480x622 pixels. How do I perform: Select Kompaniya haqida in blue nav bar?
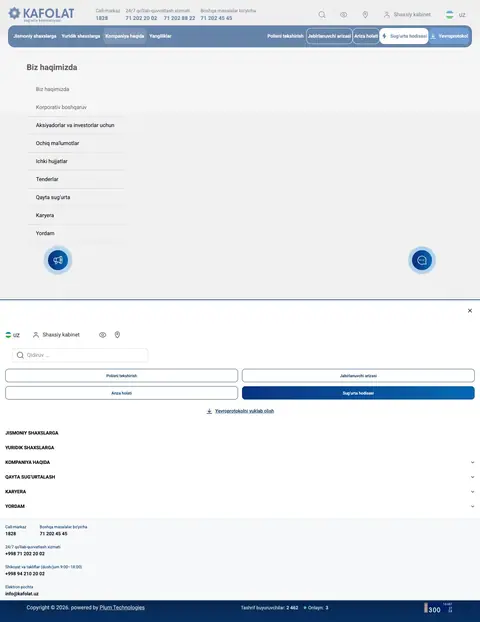click(x=125, y=36)
